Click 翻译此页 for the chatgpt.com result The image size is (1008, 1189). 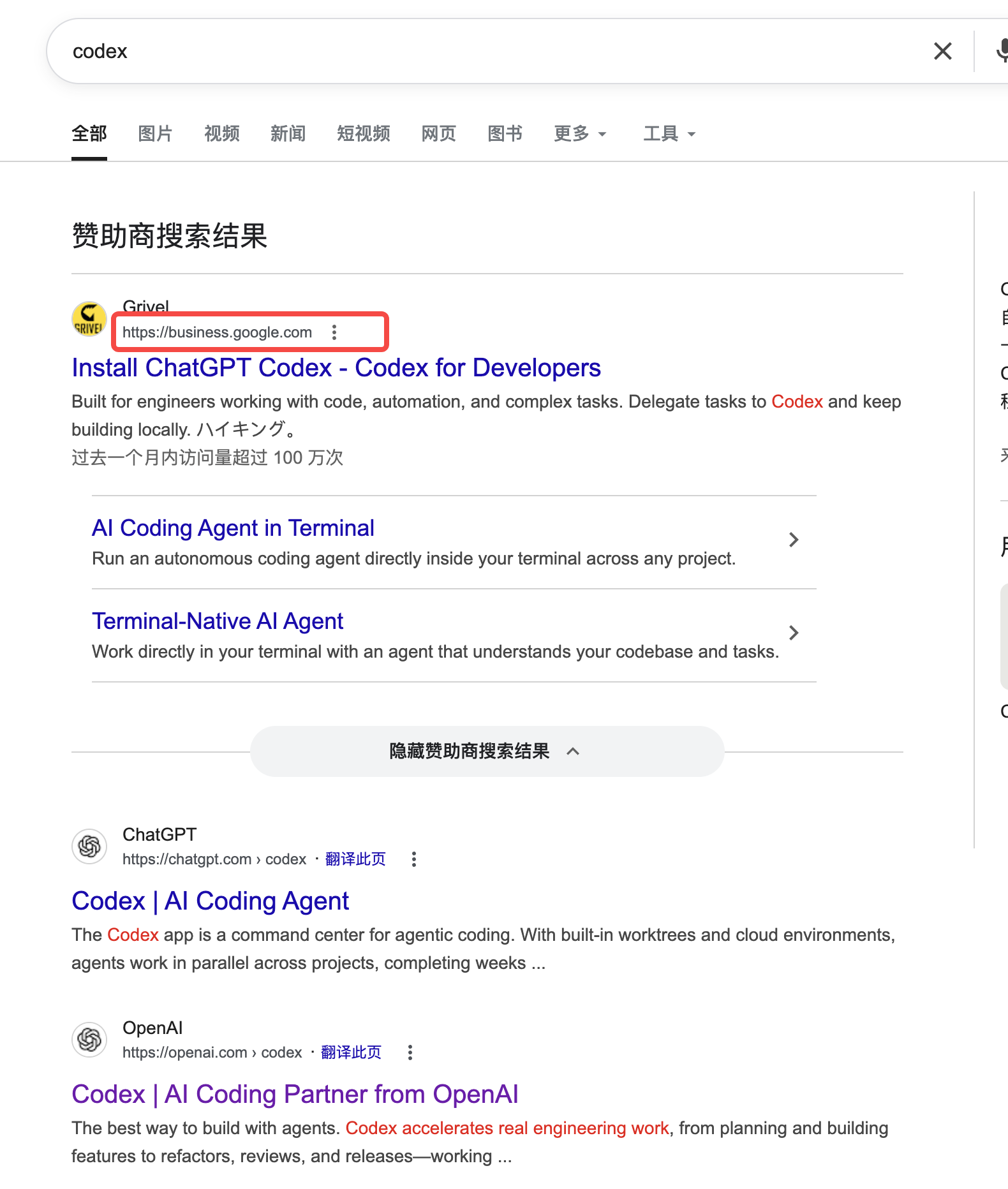[355, 859]
